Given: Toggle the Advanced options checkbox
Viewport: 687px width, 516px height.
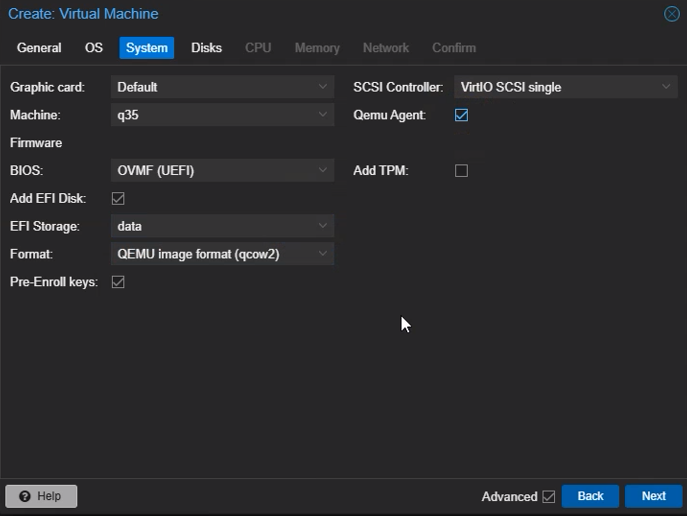Looking at the screenshot, I should point(548,497).
